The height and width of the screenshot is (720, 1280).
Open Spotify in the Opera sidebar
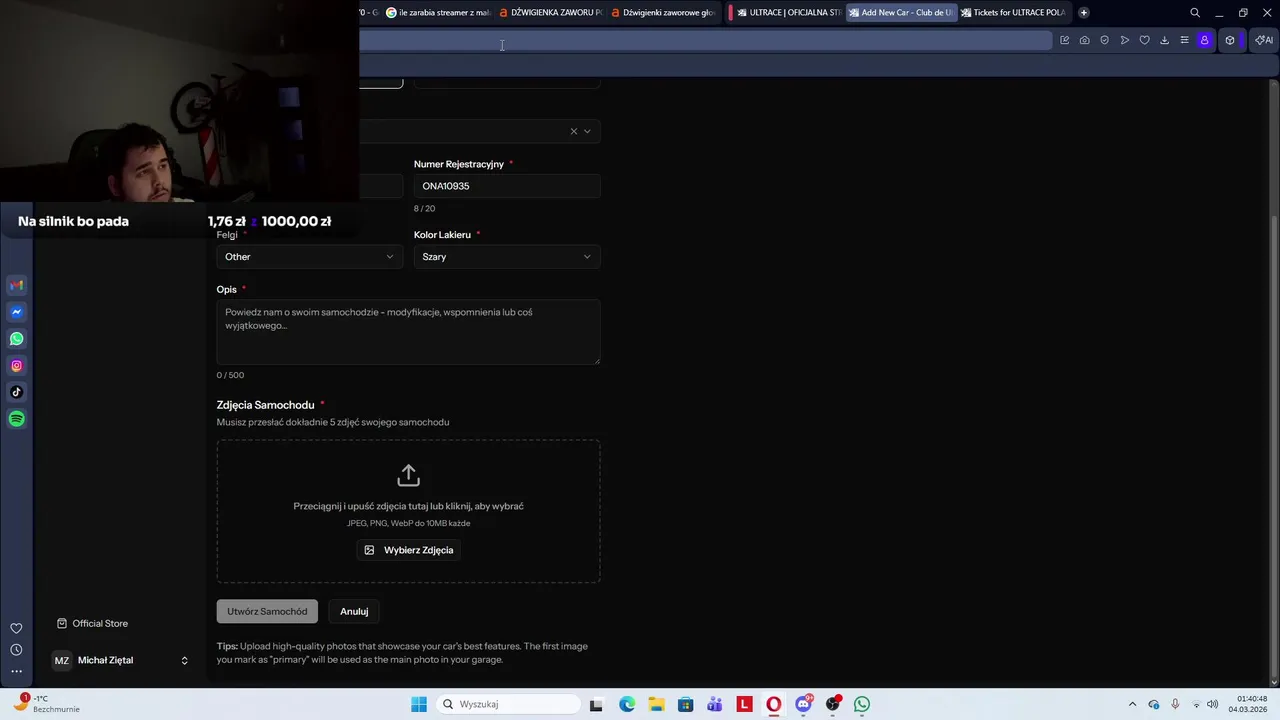16,419
